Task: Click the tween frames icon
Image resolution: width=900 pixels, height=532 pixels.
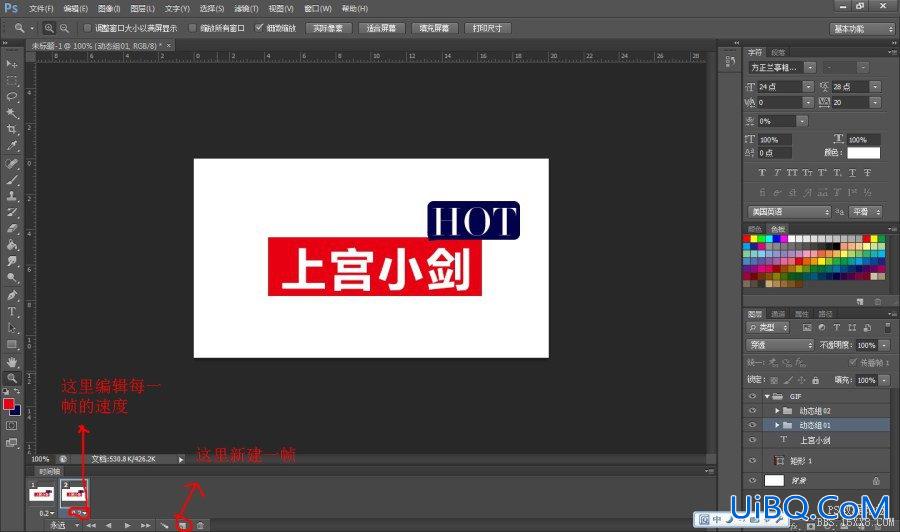Action: tap(164, 525)
